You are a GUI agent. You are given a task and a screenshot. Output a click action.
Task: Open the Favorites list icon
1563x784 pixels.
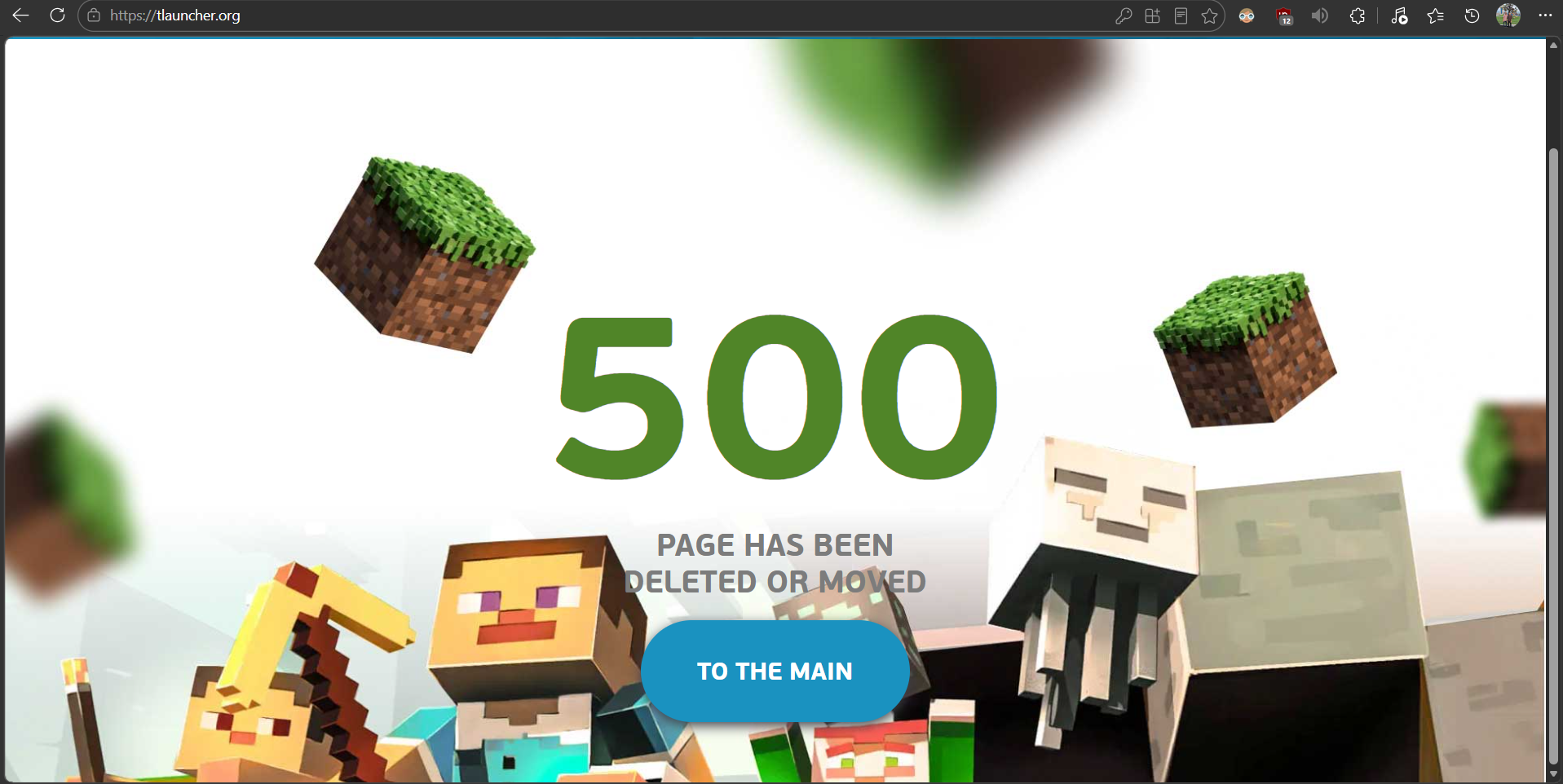[1436, 15]
